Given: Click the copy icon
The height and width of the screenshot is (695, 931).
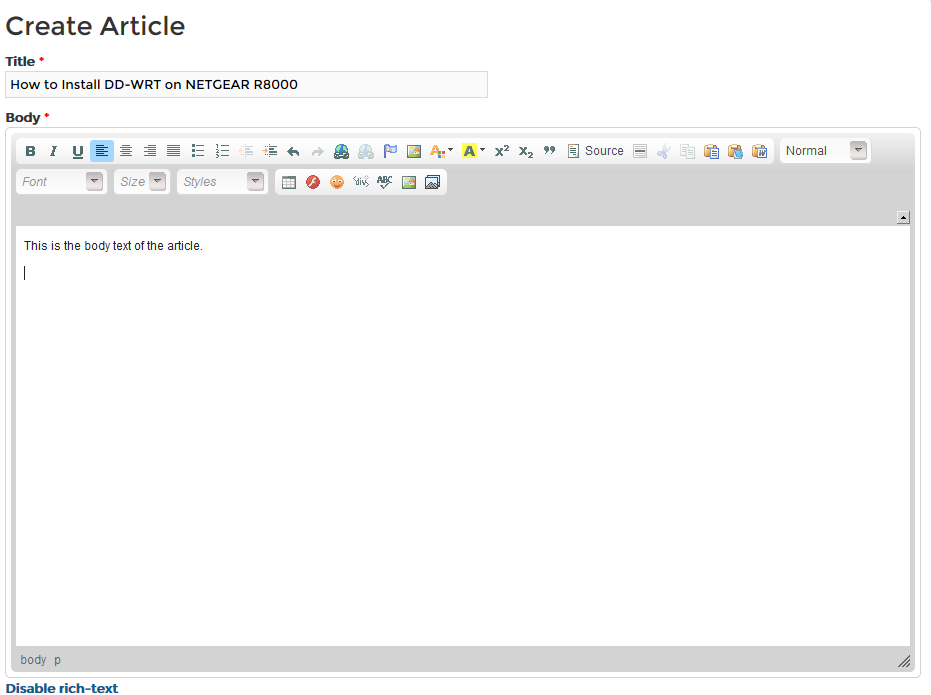Looking at the screenshot, I should tap(688, 151).
